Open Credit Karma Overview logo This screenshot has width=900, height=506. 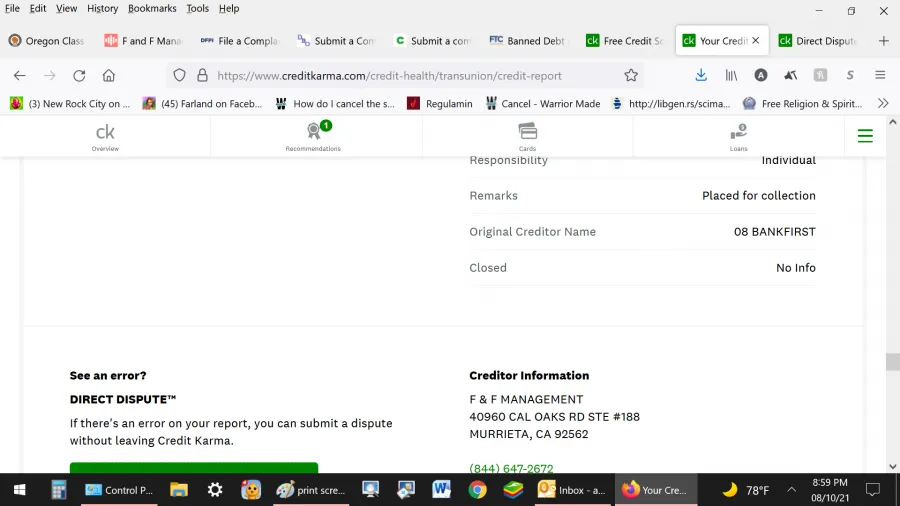click(105, 137)
